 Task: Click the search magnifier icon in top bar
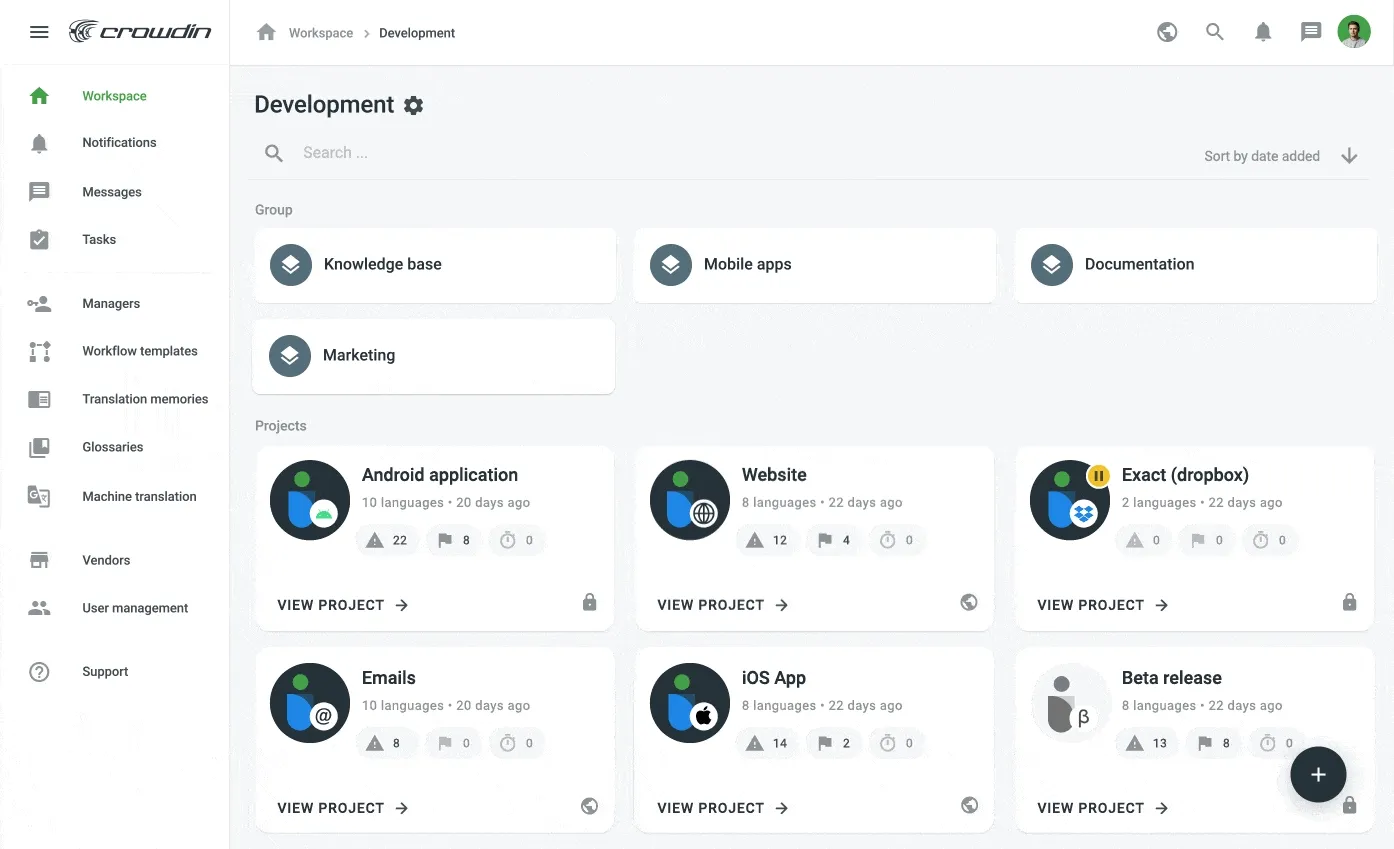[x=1214, y=31]
